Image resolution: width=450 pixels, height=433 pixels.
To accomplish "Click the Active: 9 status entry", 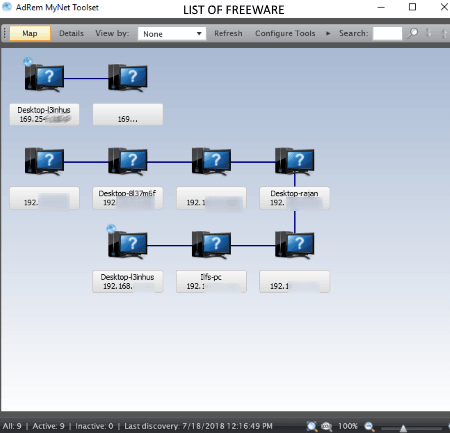I will (x=48, y=426).
